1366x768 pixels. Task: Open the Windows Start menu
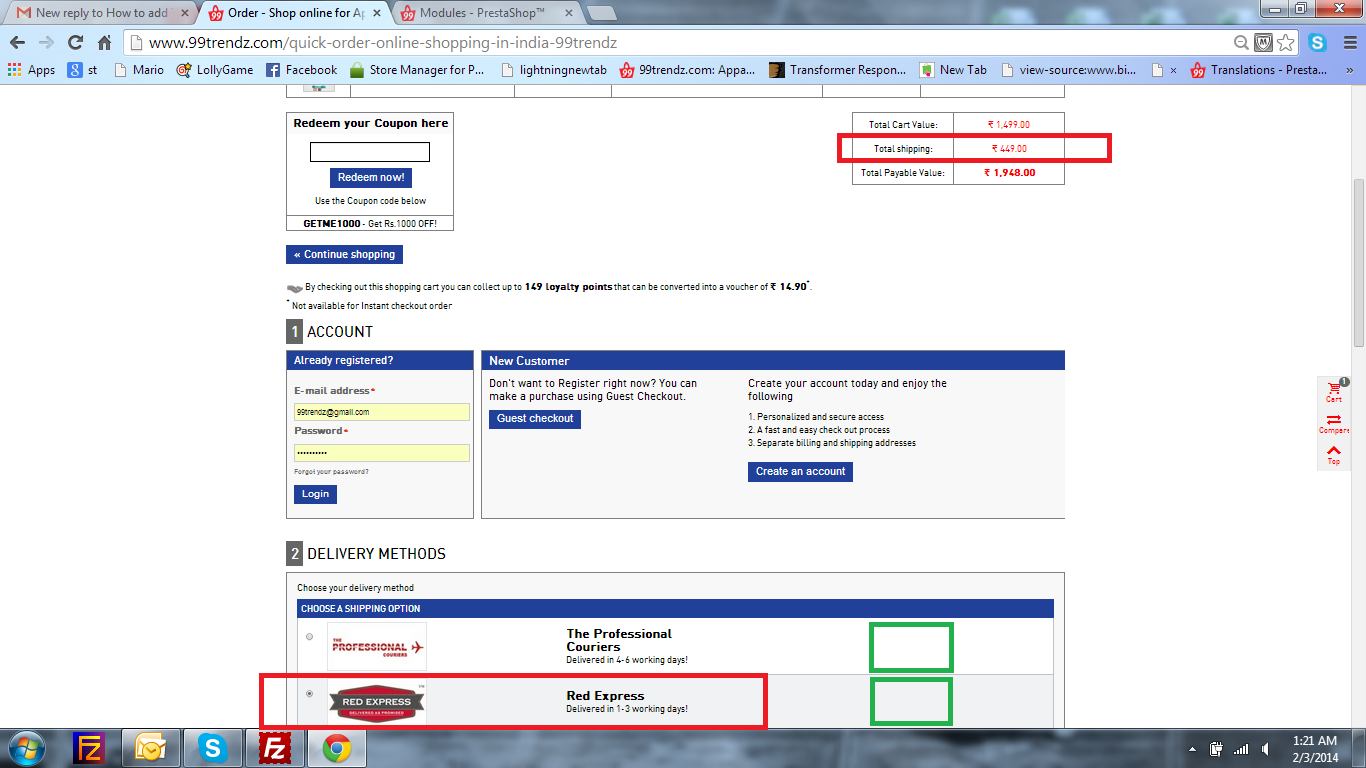click(x=27, y=748)
